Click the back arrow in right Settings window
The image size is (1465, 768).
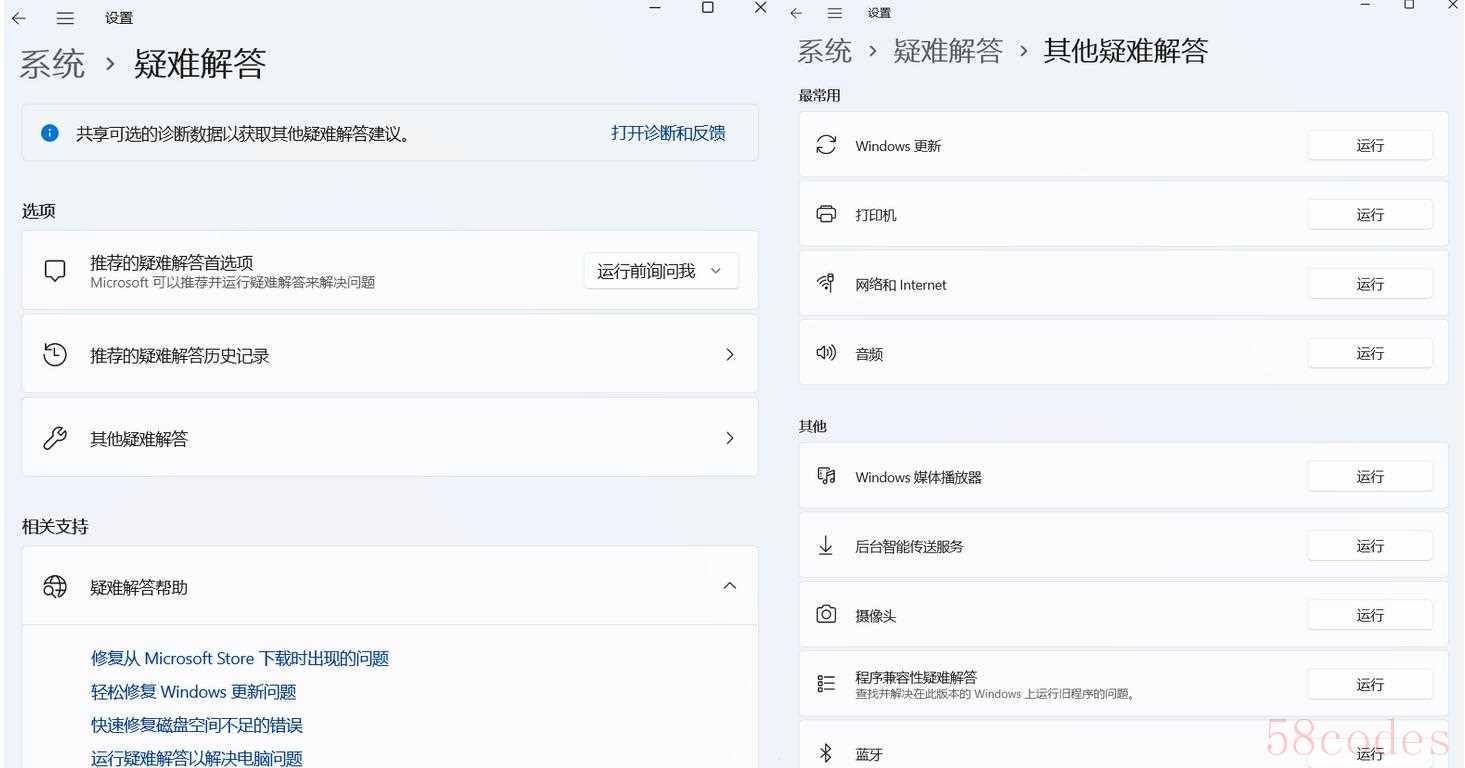point(796,13)
